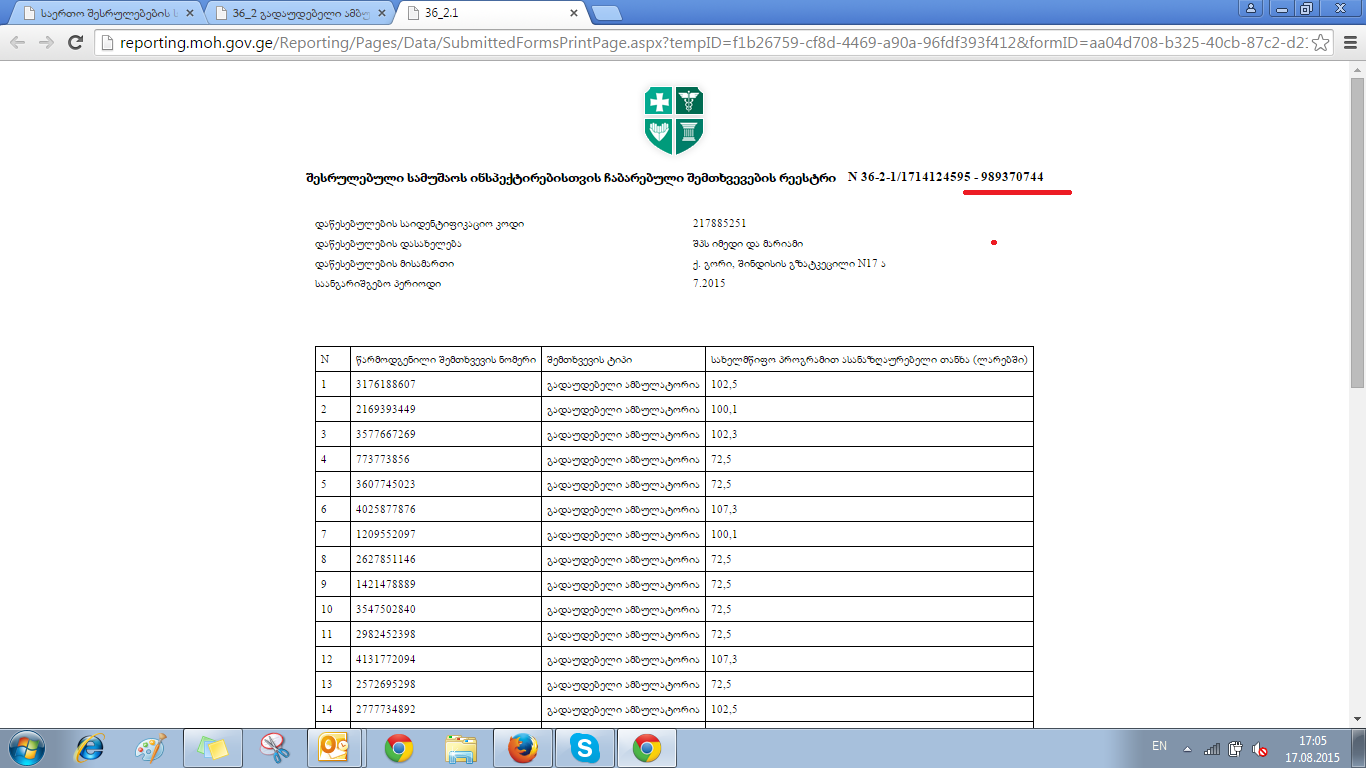
Task: Click the green health ministry logo
Action: (x=674, y=119)
